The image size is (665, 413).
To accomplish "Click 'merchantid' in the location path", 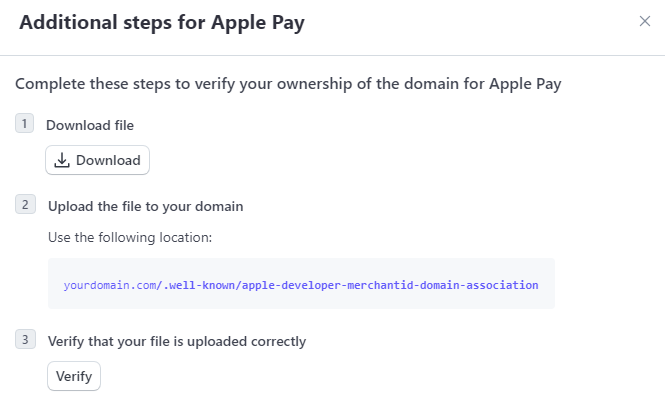I will pyautogui.click(x=380, y=285).
